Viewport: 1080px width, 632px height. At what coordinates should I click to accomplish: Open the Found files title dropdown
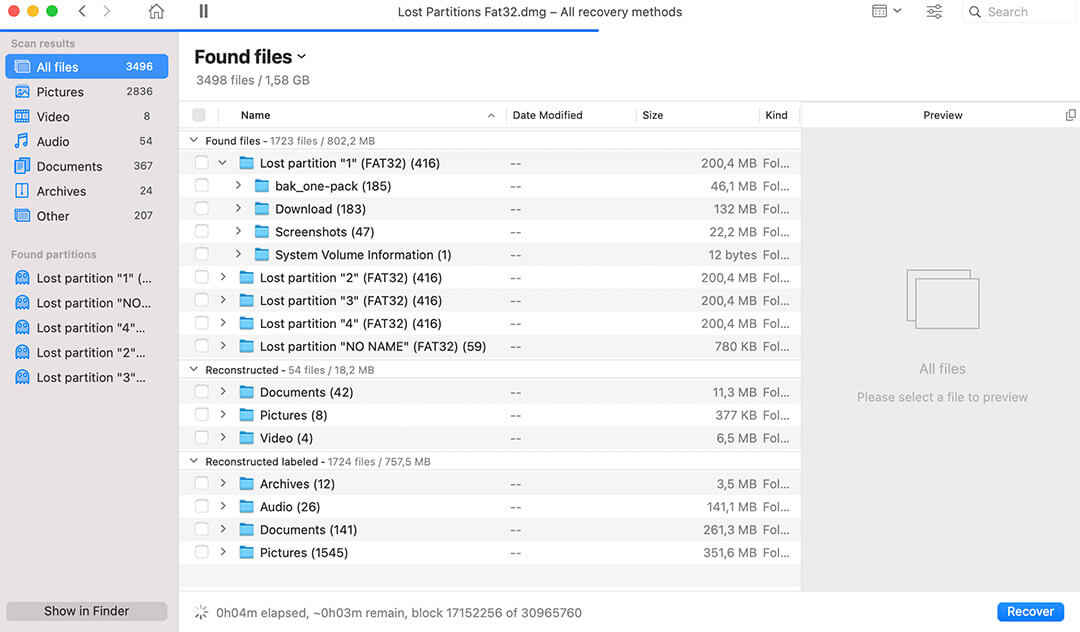(x=303, y=57)
